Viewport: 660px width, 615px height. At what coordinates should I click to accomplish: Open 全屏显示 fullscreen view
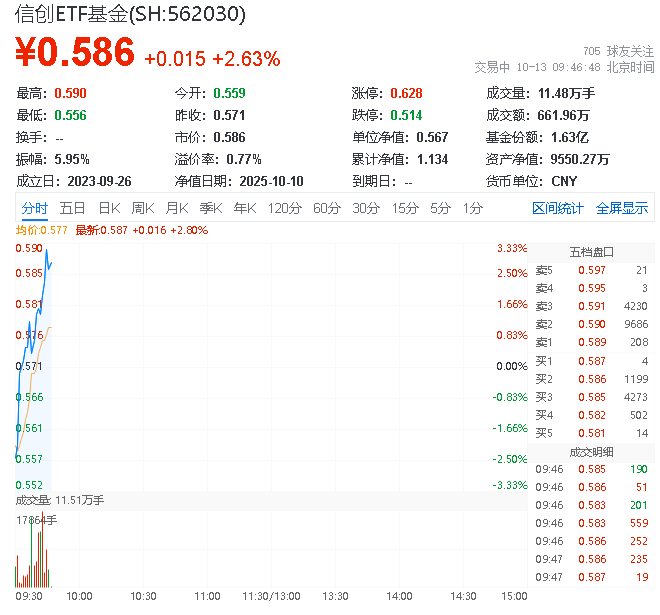pyautogui.click(x=622, y=208)
